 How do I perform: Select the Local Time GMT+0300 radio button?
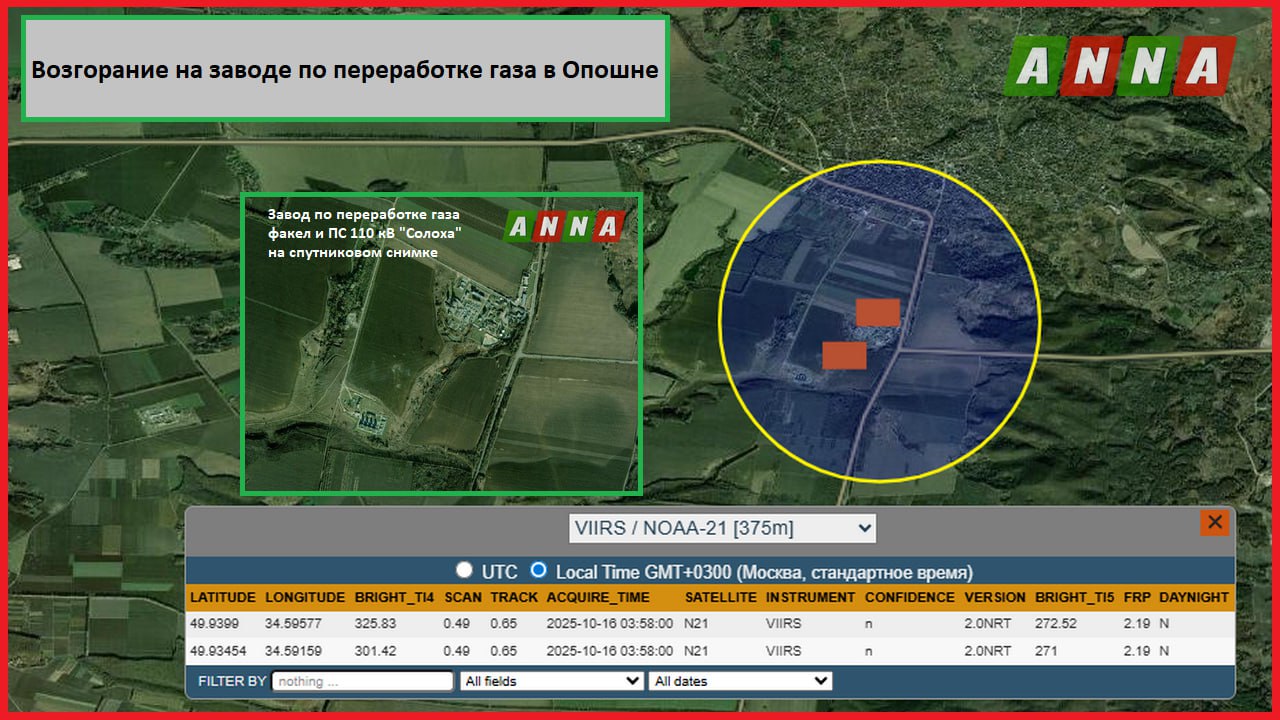click(x=539, y=571)
